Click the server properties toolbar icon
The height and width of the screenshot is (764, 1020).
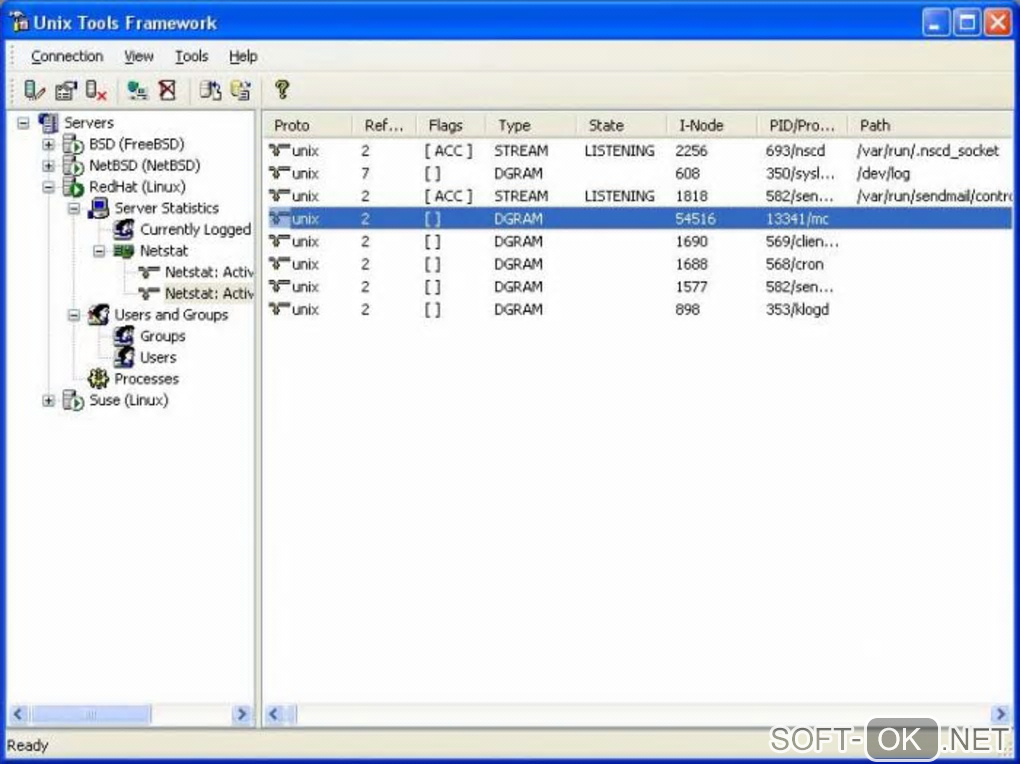66,90
